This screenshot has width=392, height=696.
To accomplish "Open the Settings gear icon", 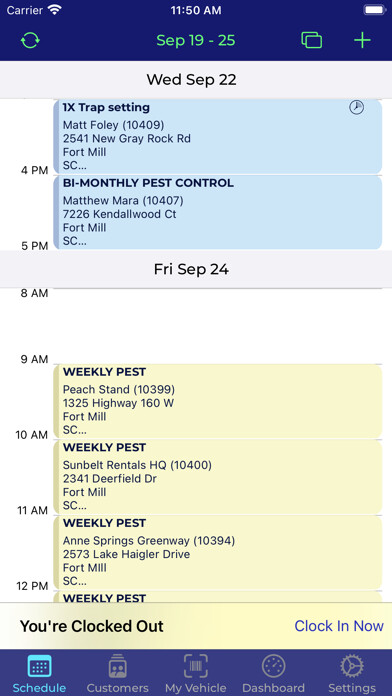I will click(352, 667).
